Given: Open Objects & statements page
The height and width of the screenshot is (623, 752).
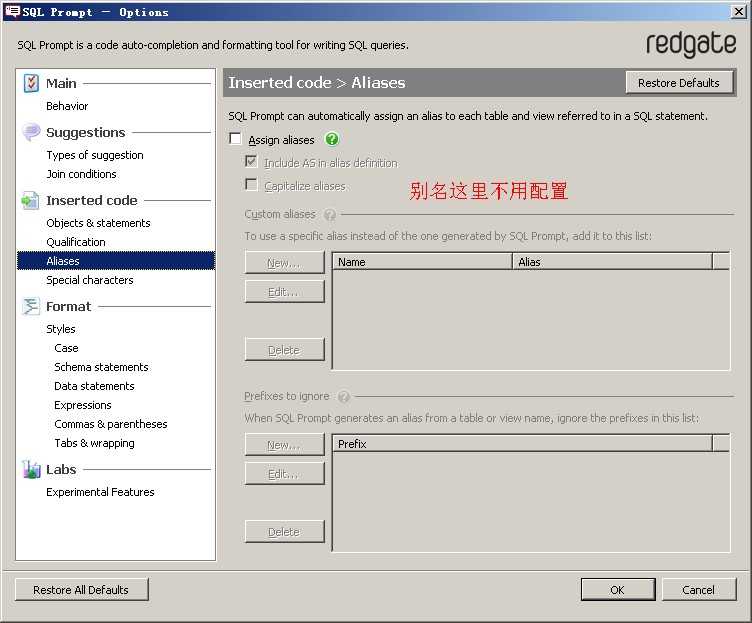Looking at the screenshot, I should [x=98, y=223].
